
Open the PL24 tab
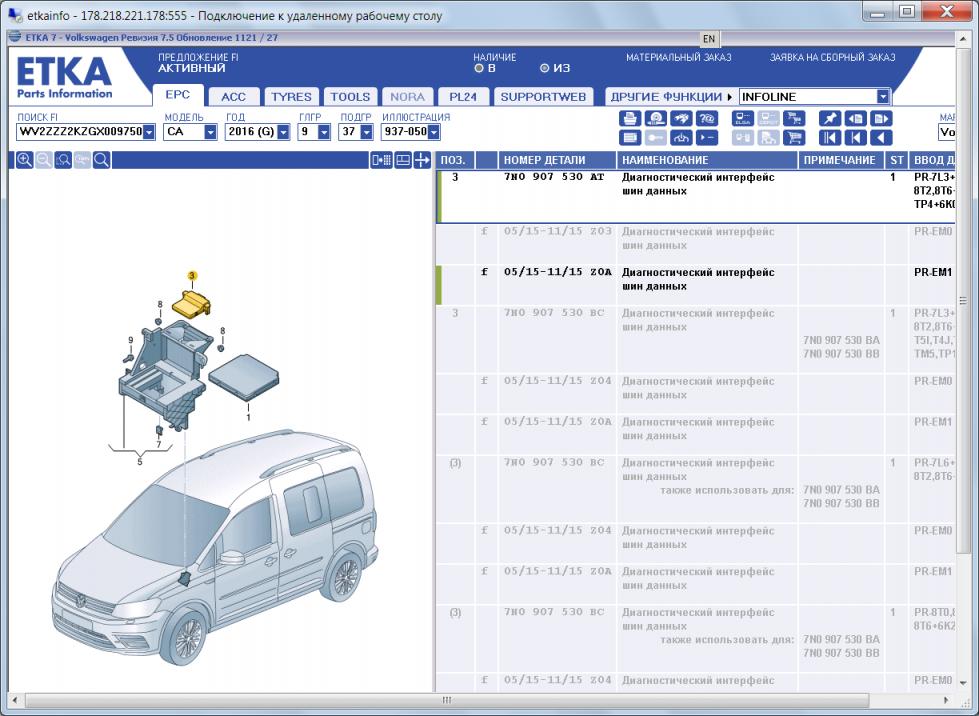463,97
